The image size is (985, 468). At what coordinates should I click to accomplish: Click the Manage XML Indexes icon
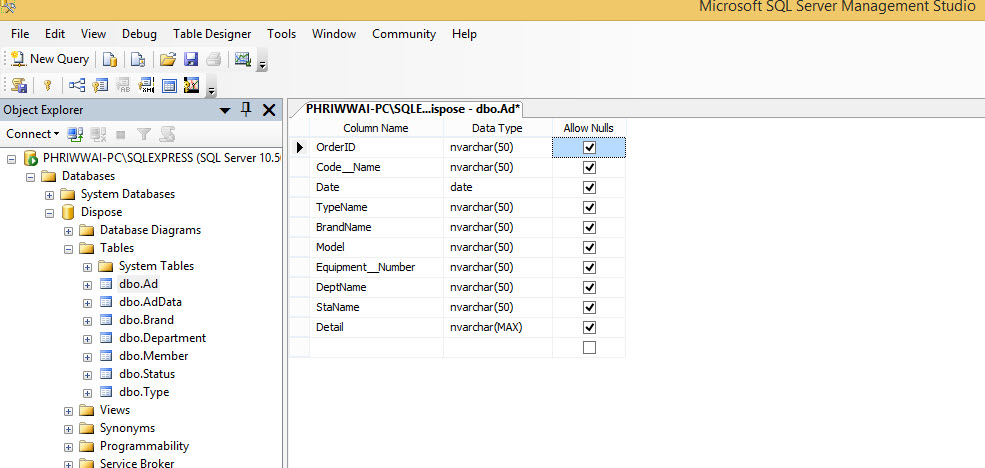tap(146, 85)
